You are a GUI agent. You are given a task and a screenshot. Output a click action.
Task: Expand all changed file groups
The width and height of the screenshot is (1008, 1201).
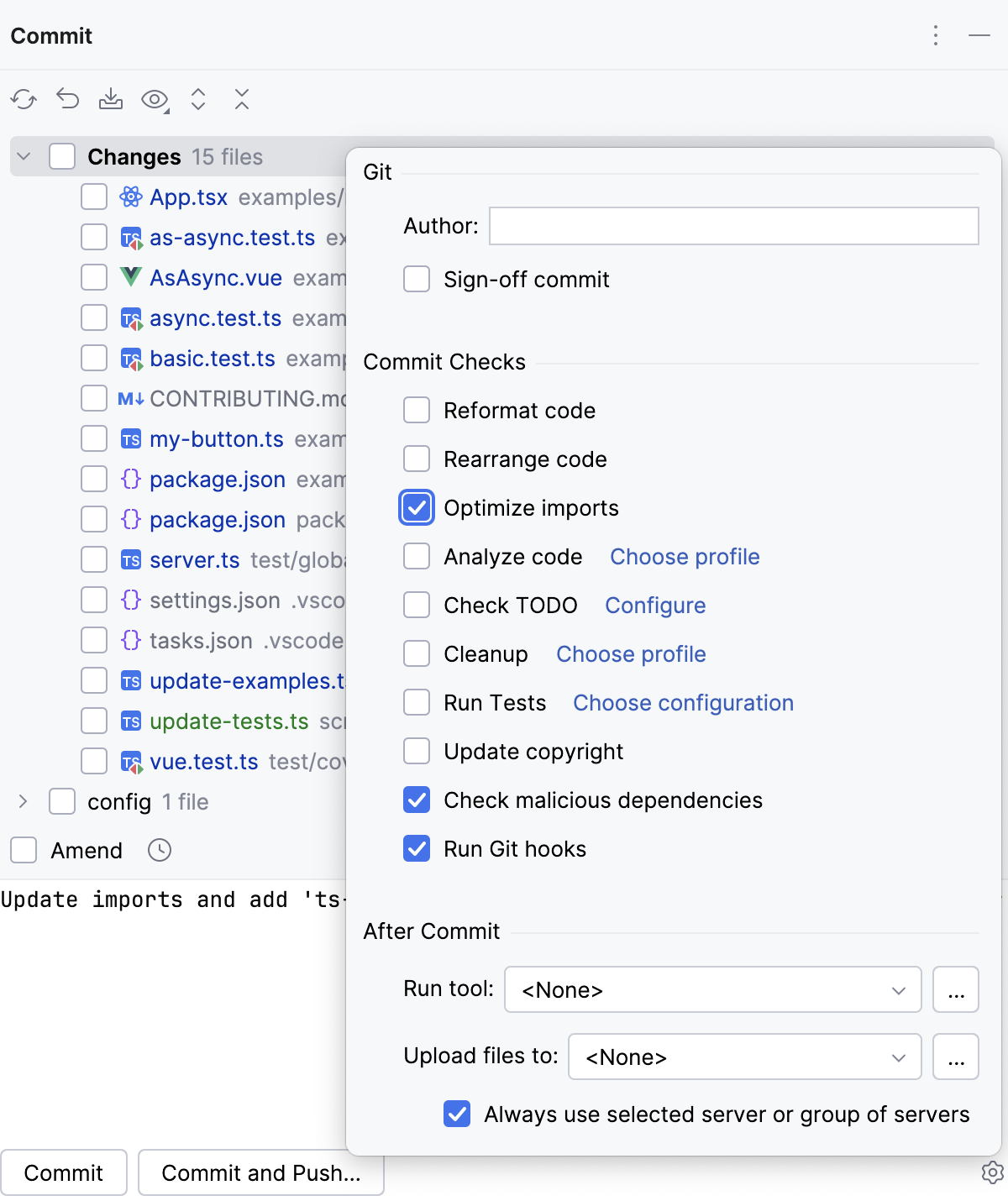[198, 99]
